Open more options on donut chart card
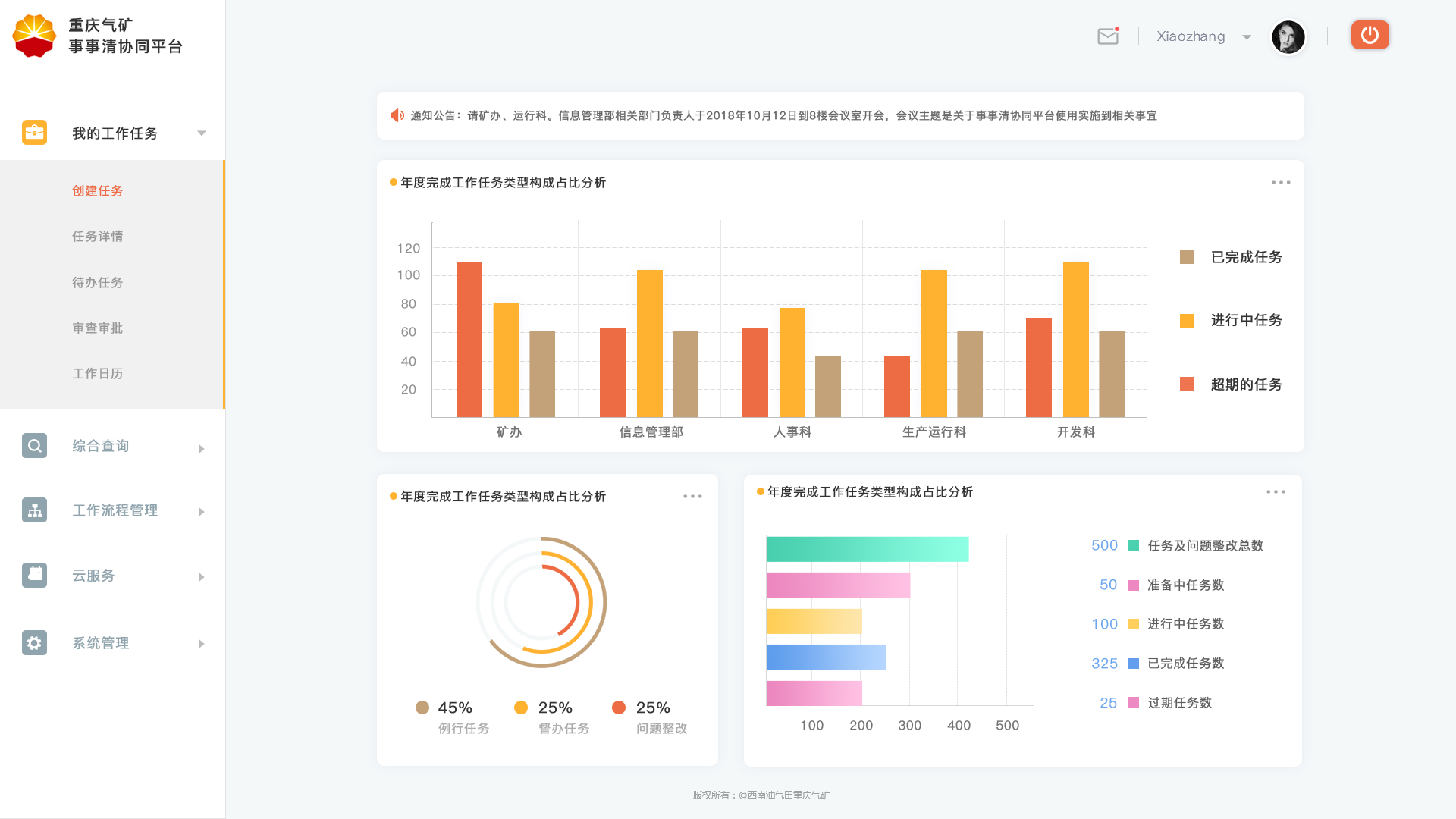 (692, 497)
